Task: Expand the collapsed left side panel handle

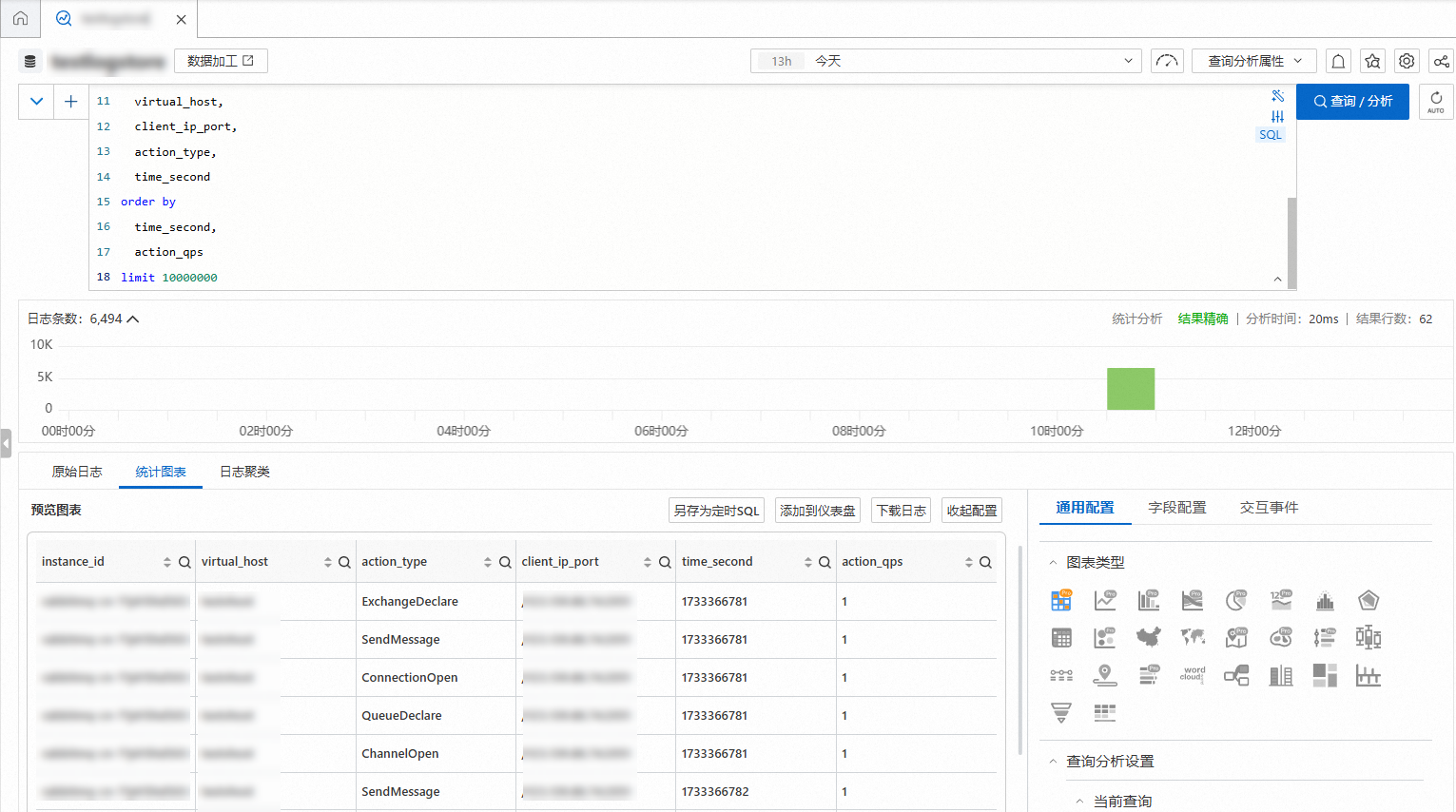Action: pyautogui.click(x=6, y=443)
